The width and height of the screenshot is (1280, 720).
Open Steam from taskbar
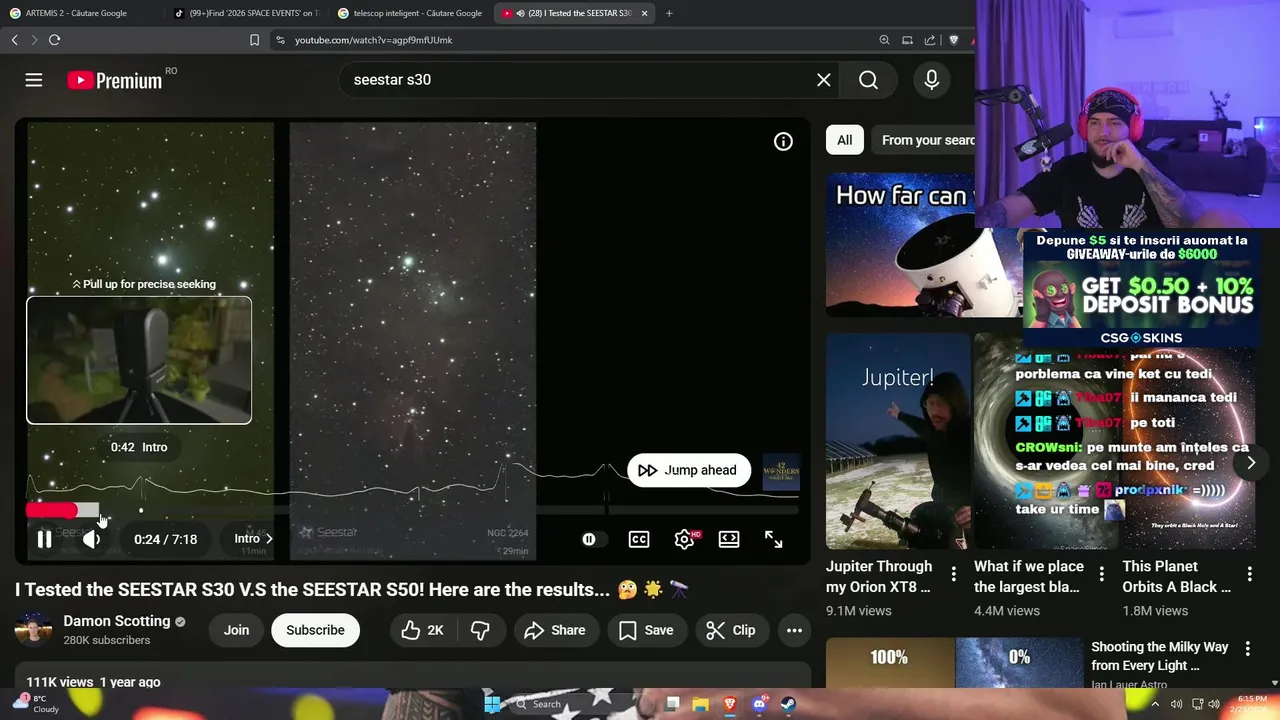coord(788,704)
